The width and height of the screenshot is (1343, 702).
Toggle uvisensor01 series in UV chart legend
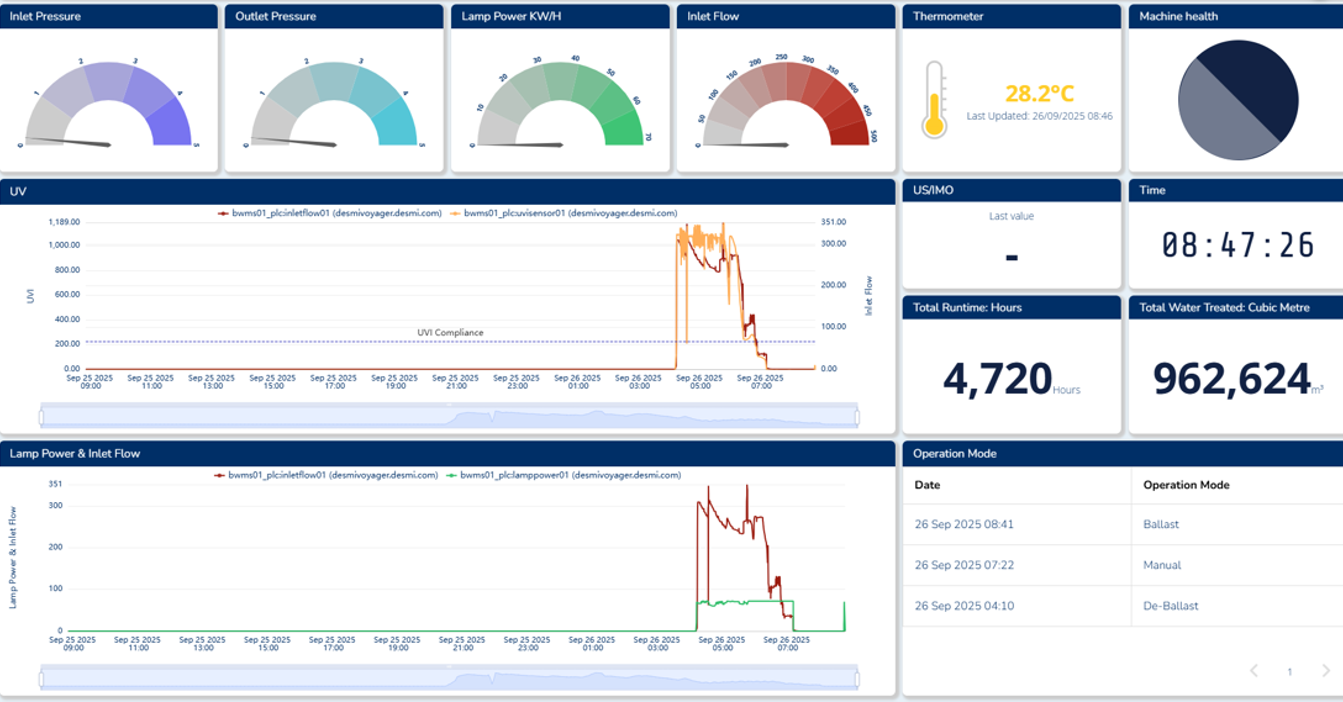coord(563,213)
